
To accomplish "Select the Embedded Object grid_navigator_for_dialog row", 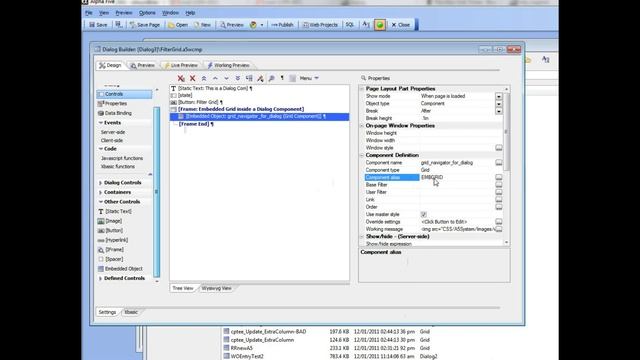I will (x=260, y=117).
